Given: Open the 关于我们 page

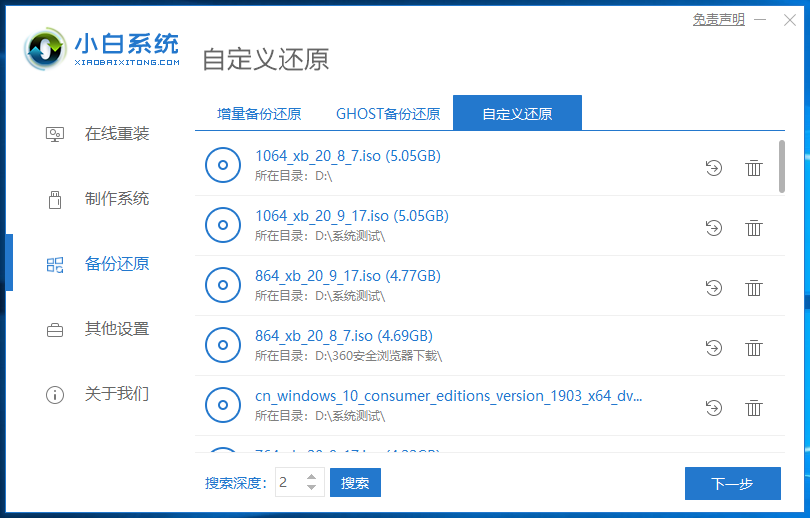Looking at the screenshot, I should coord(117,394).
